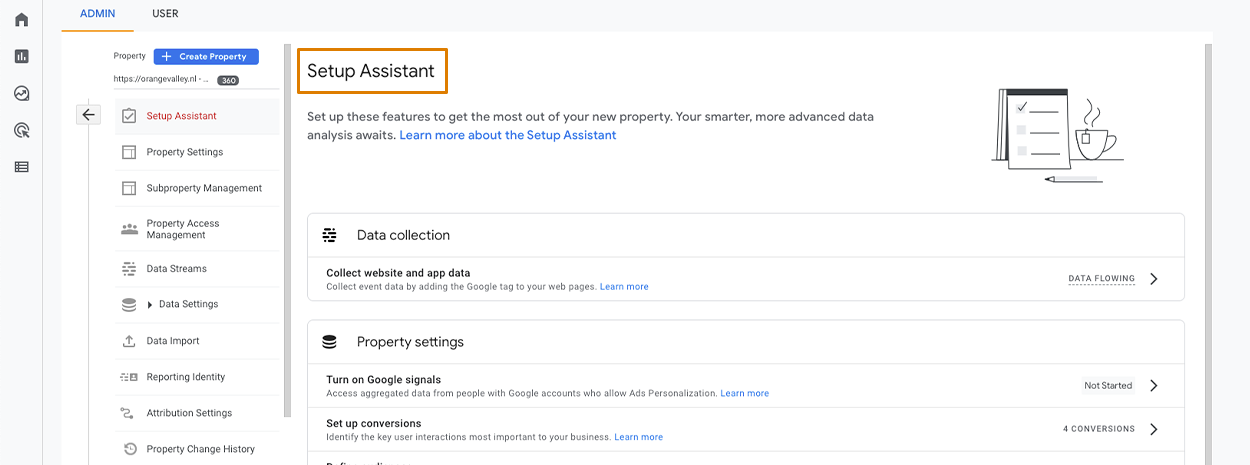Expand the Turn on Google signals chevron
The image size is (1250, 465).
[x=1154, y=385]
